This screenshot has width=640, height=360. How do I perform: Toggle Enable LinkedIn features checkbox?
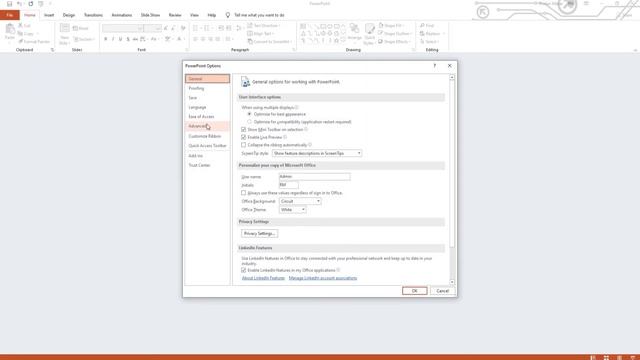[244, 270]
